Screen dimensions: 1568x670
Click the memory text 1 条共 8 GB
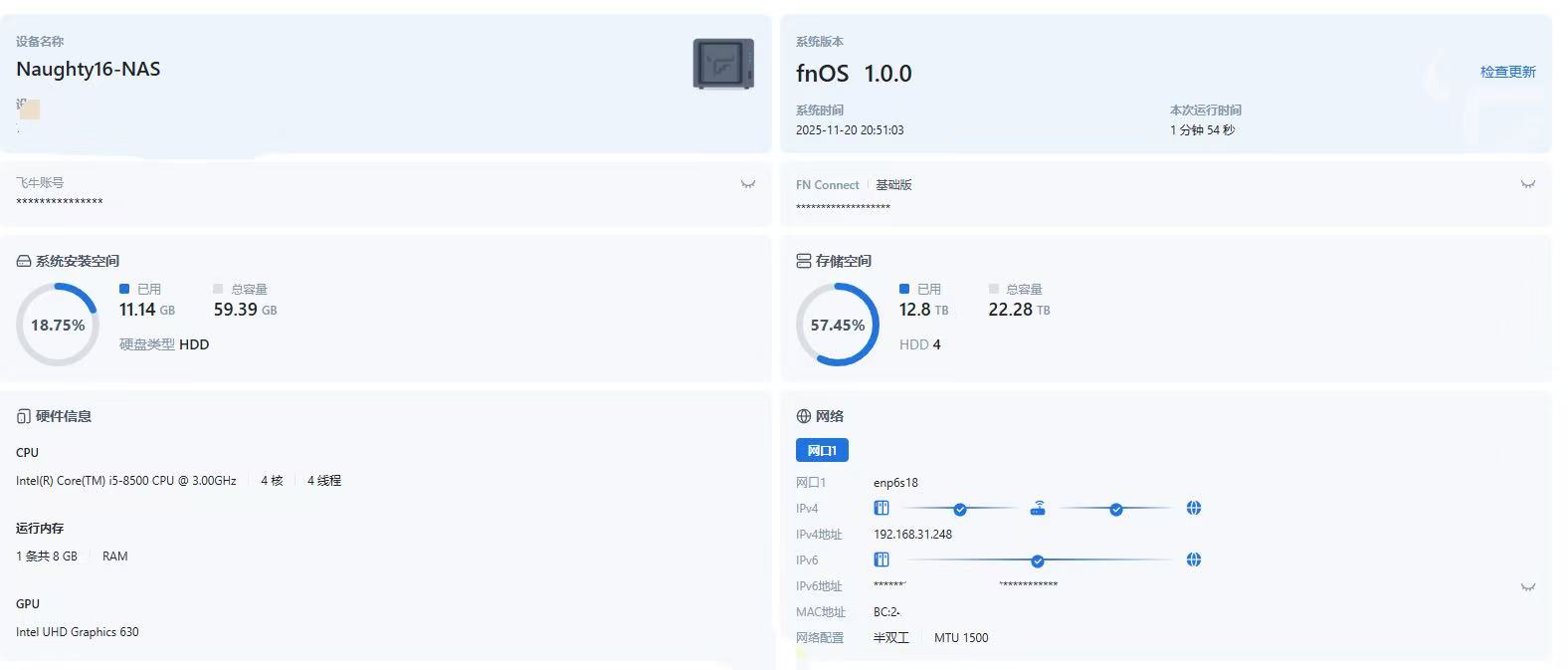coord(47,557)
